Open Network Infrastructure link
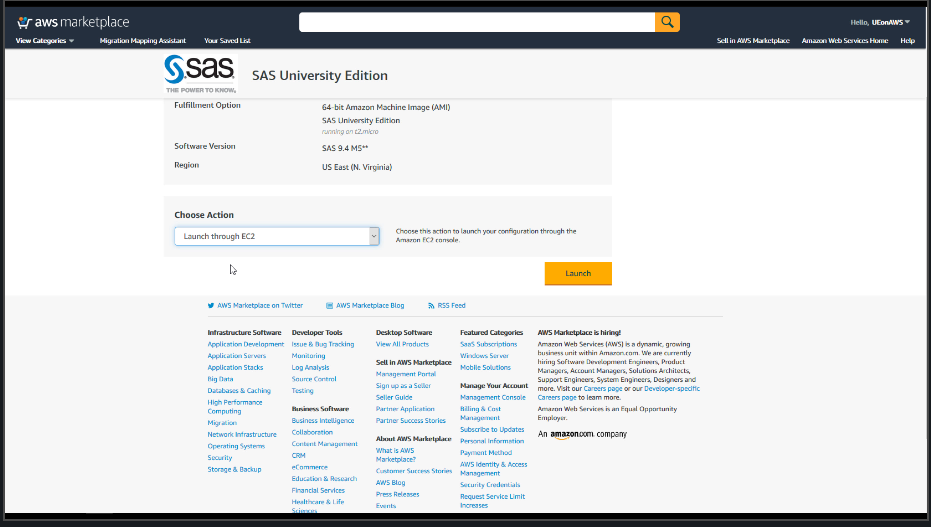Viewport: 931px width, 527px height. (242, 434)
